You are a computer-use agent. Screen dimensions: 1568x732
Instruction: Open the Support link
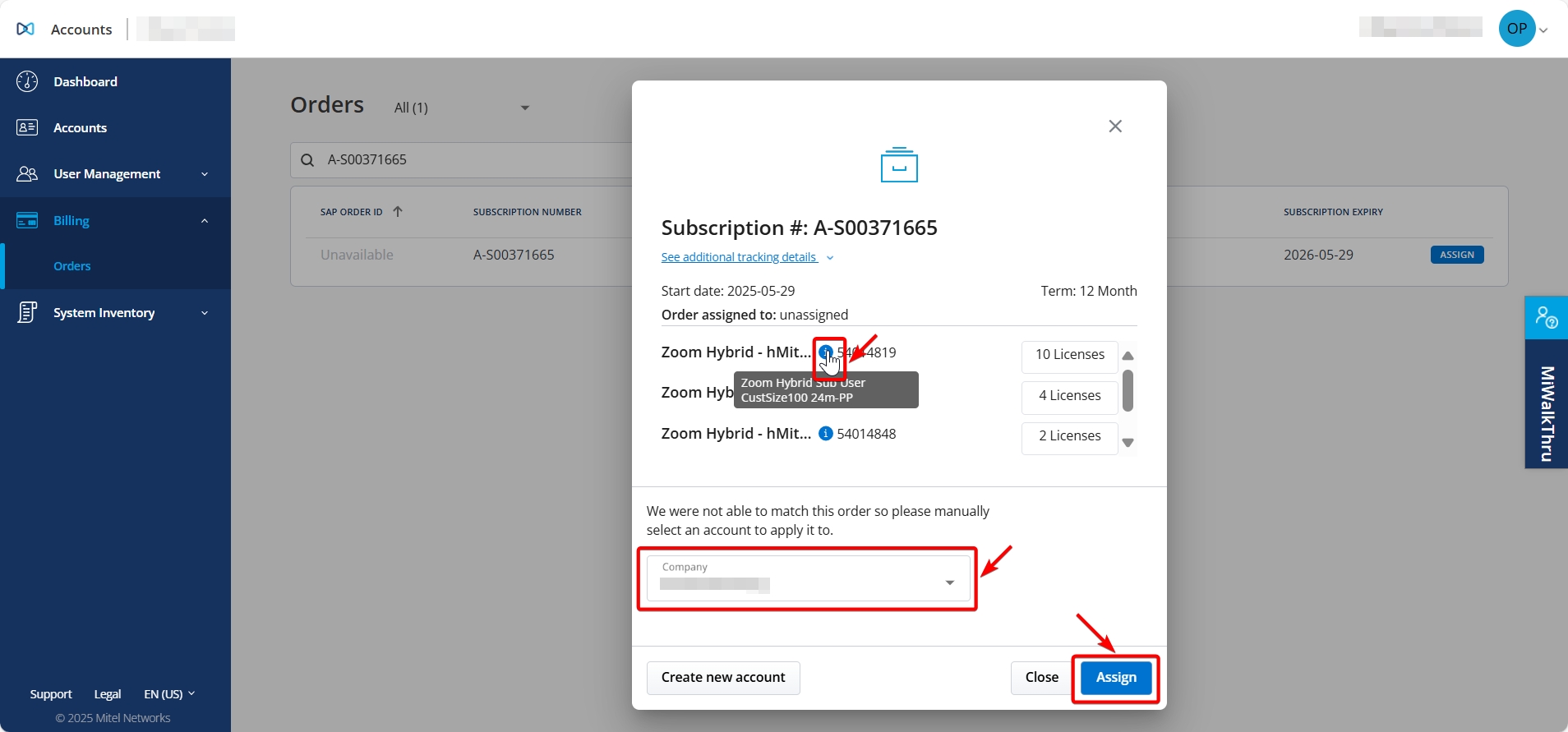[51, 694]
